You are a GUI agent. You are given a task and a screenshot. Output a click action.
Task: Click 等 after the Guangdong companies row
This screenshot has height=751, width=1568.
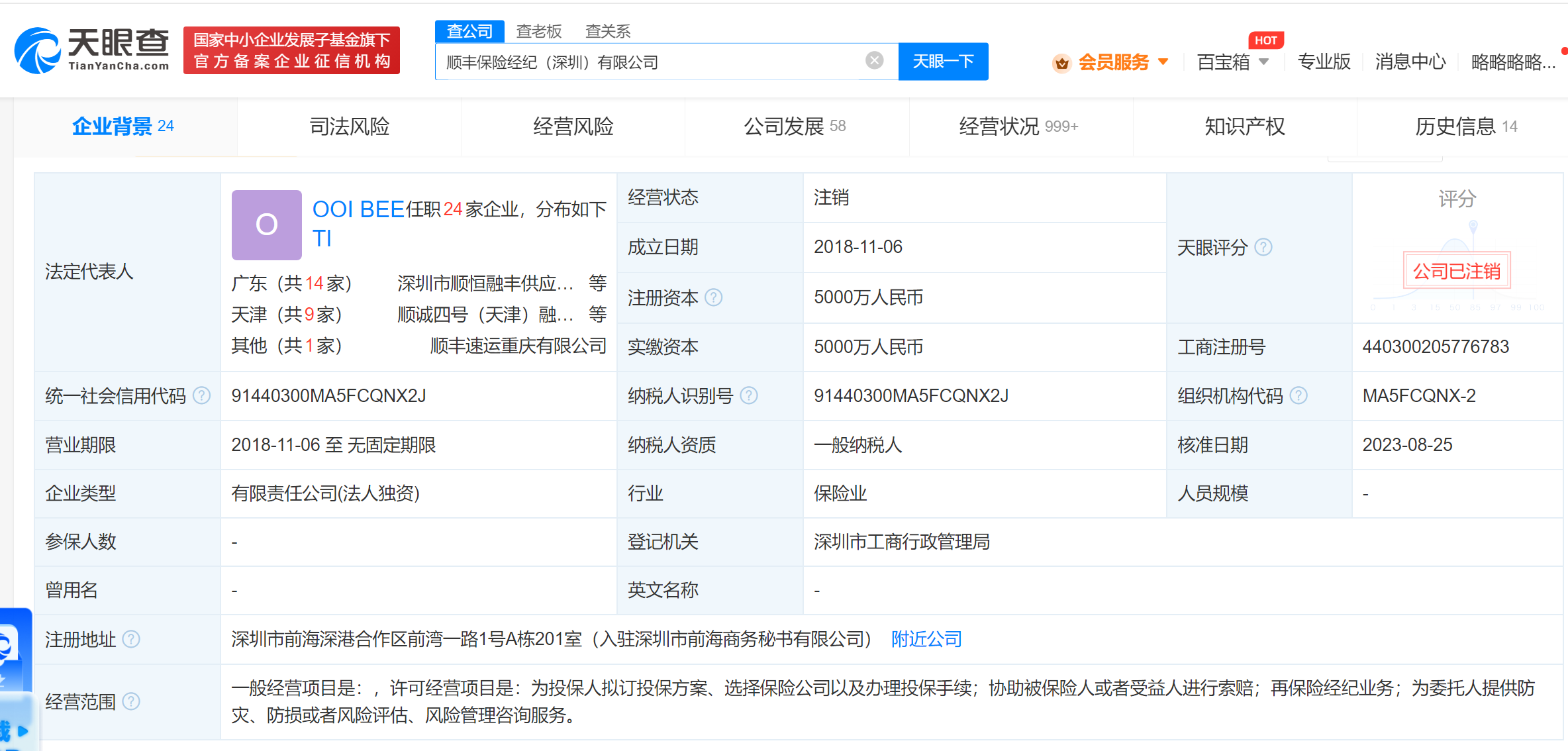(598, 283)
